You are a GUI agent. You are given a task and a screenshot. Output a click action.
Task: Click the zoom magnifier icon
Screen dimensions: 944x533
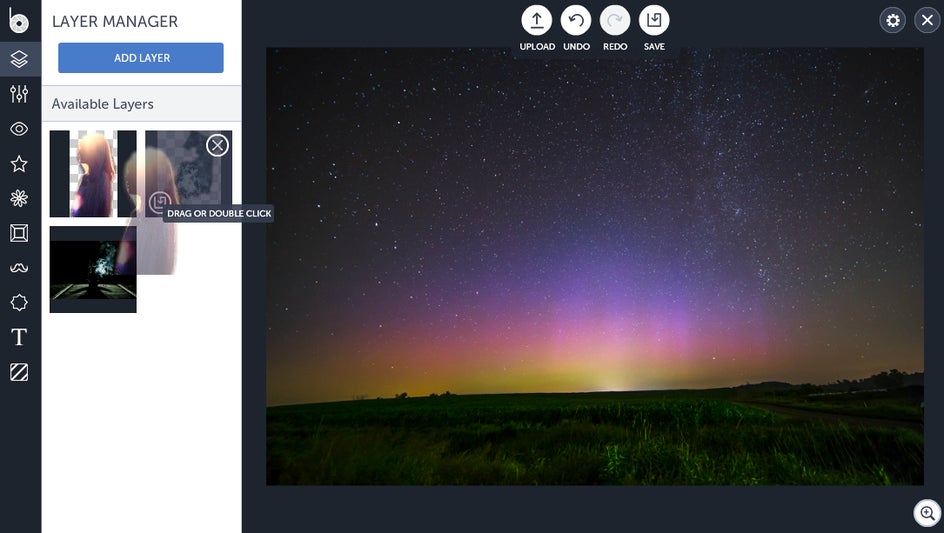(927, 513)
